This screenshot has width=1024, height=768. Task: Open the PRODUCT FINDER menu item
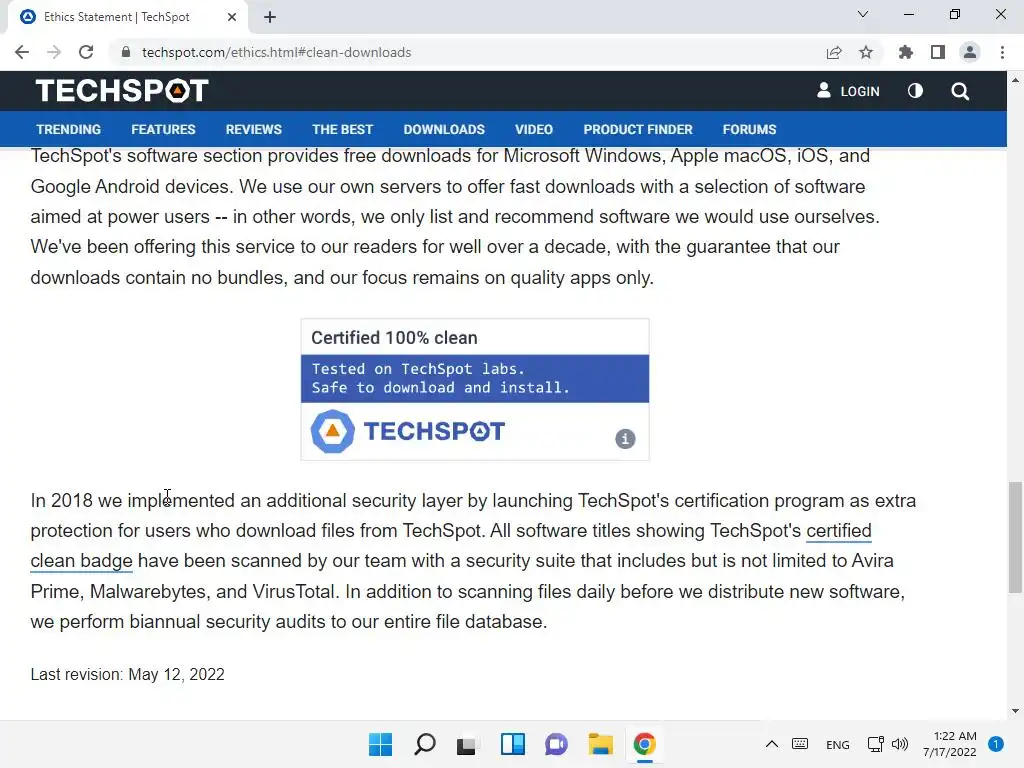[638, 129]
